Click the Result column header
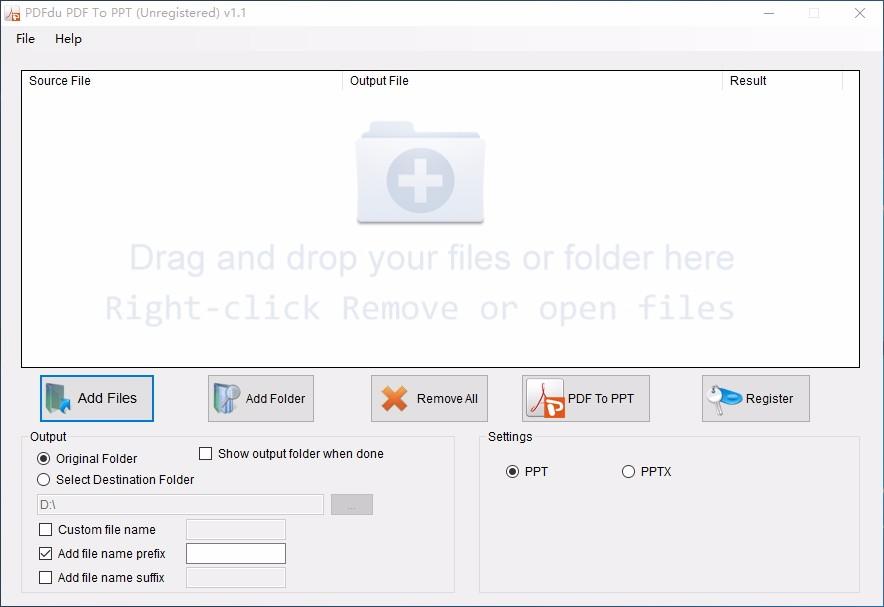Image resolution: width=884 pixels, height=607 pixels. click(783, 81)
